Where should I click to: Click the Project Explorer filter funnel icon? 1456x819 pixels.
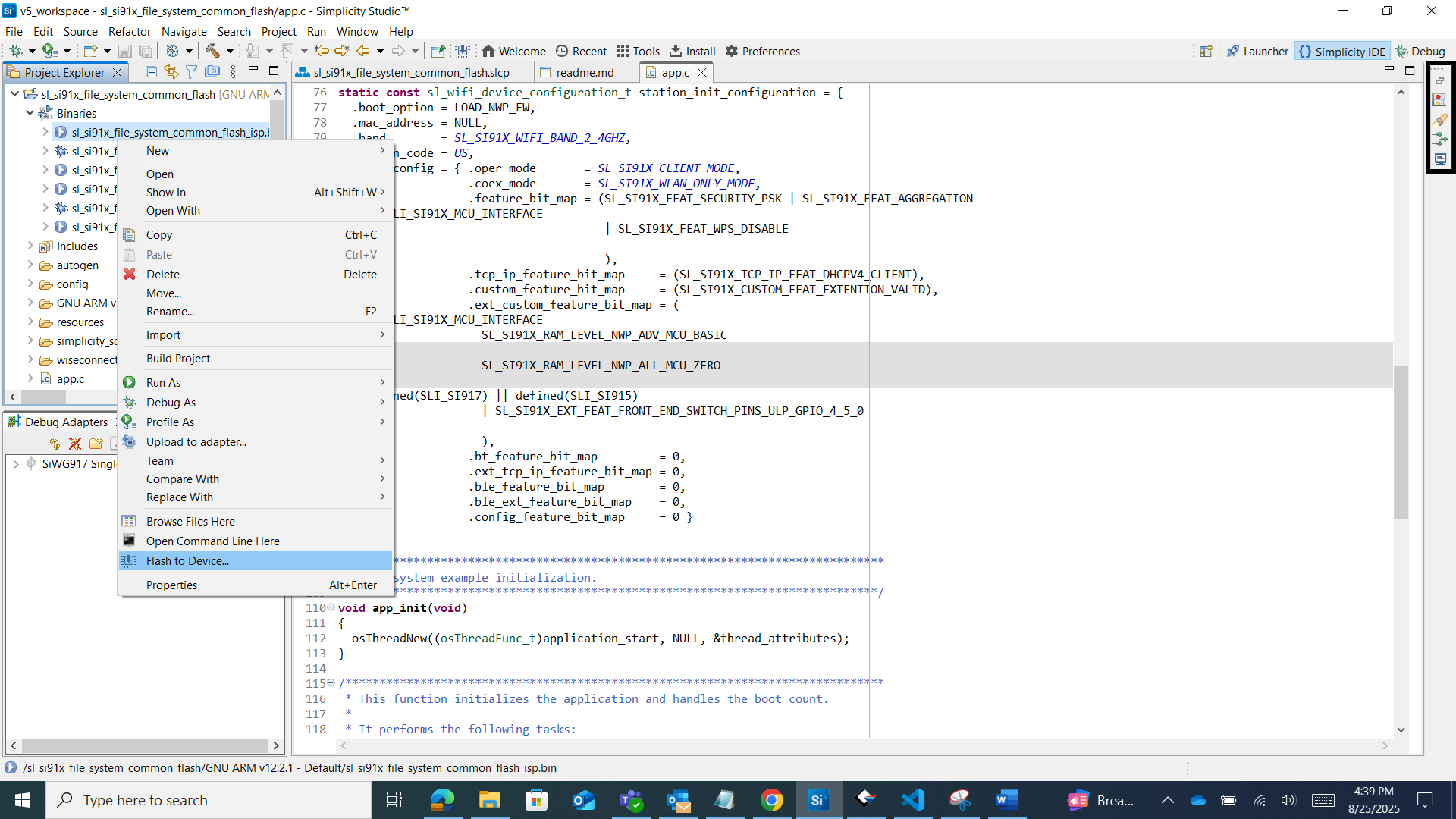pyautogui.click(x=191, y=71)
